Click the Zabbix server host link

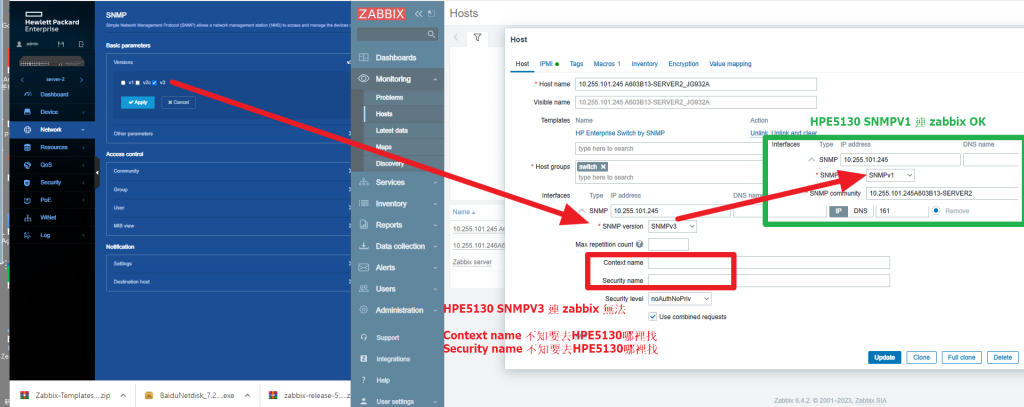coord(472,261)
